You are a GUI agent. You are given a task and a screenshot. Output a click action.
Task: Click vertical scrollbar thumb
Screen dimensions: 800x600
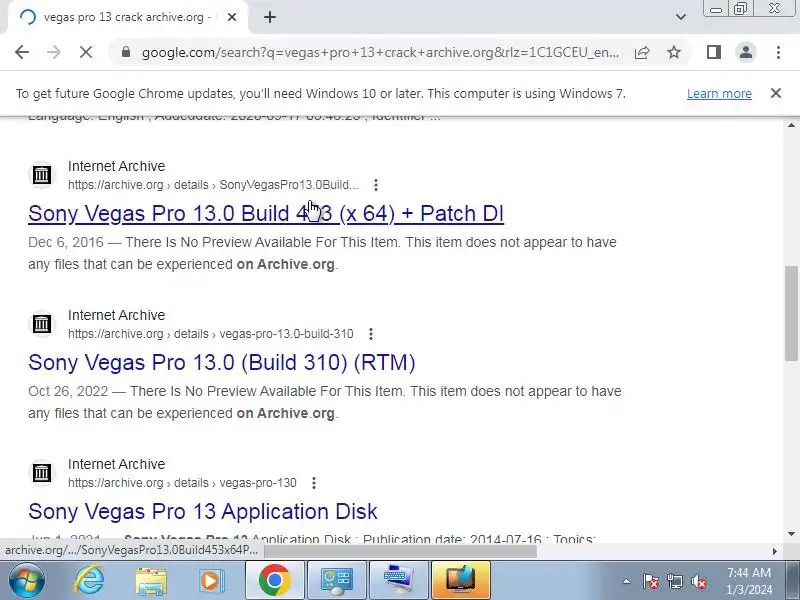(791, 313)
